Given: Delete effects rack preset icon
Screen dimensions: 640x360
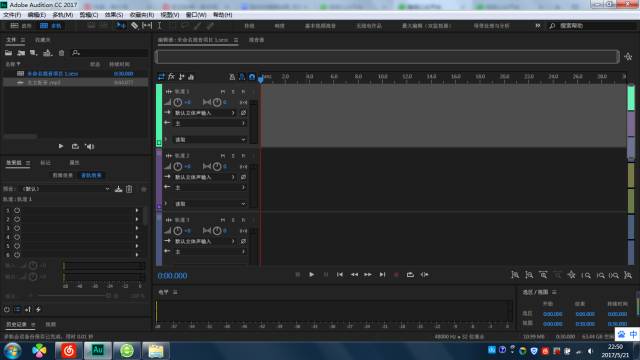Looking at the screenshot, I should 129,189.
